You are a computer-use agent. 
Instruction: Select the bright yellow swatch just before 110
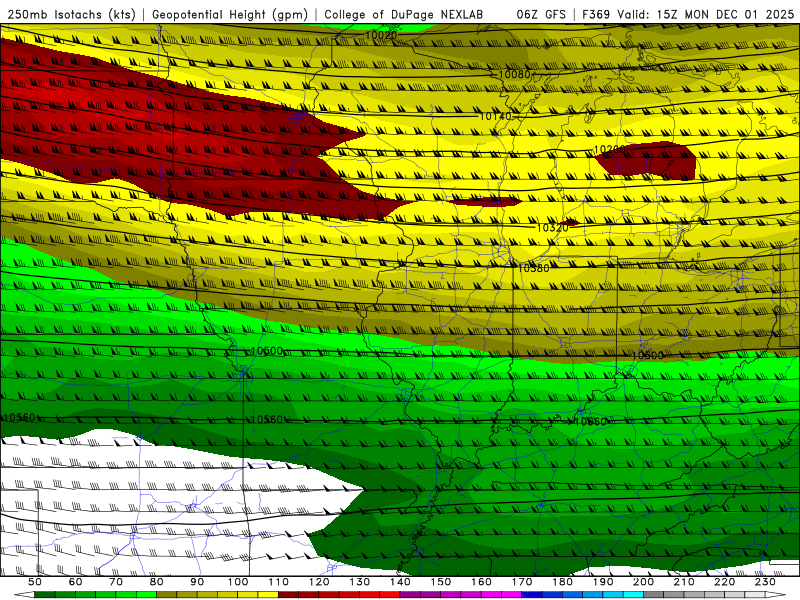tap(268, 595)
